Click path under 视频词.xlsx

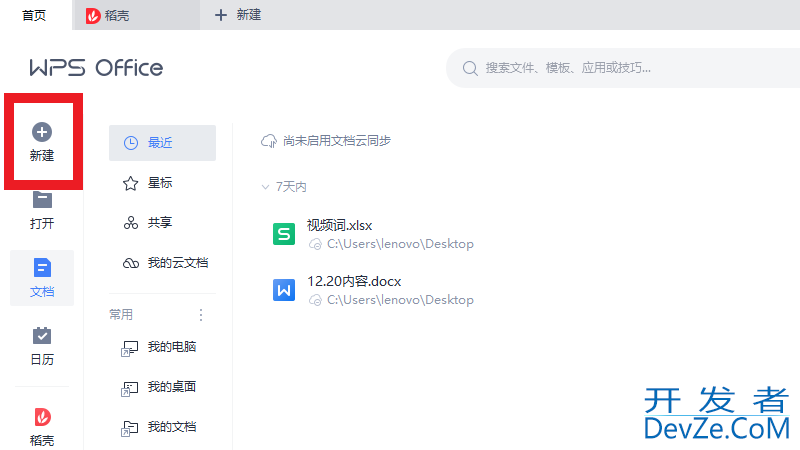(400, 244)
